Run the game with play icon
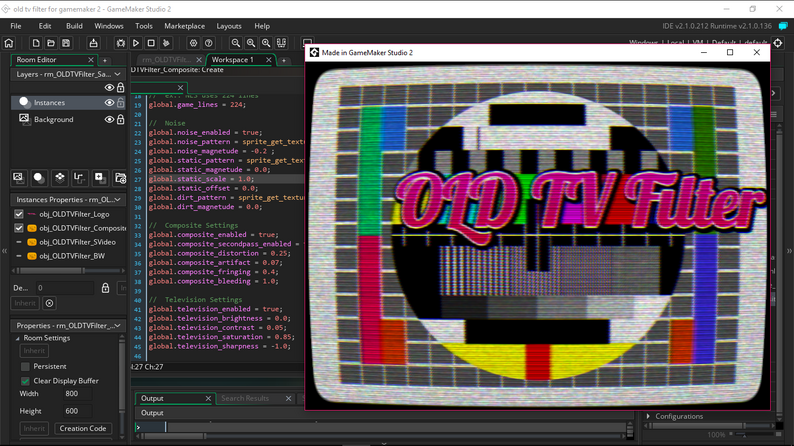 tap(136, 43)
